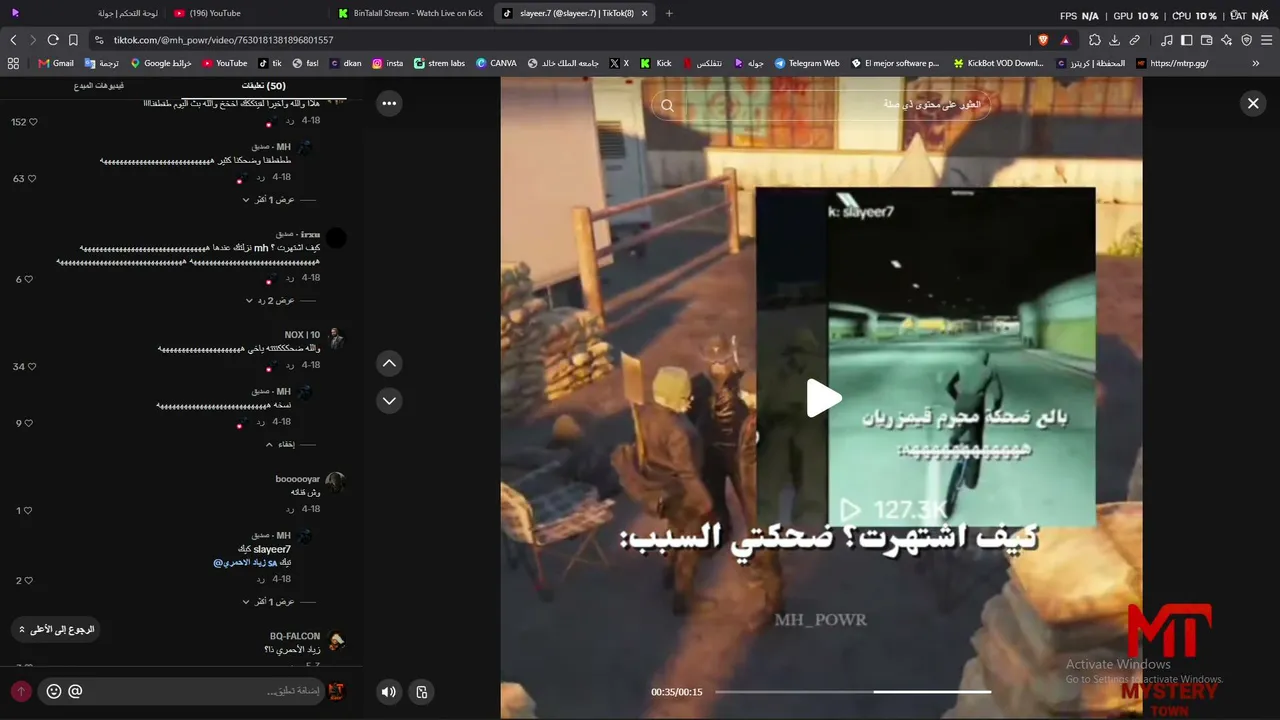Bookmark this page with the bookmark icon

[x=73, y=40]
